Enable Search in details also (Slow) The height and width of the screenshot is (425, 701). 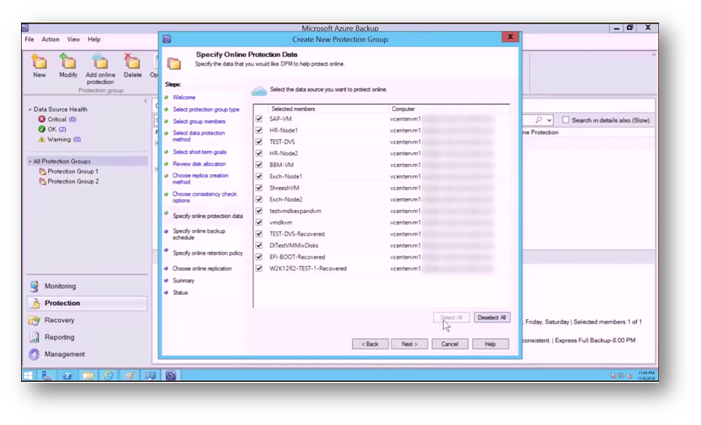[566, 120]
